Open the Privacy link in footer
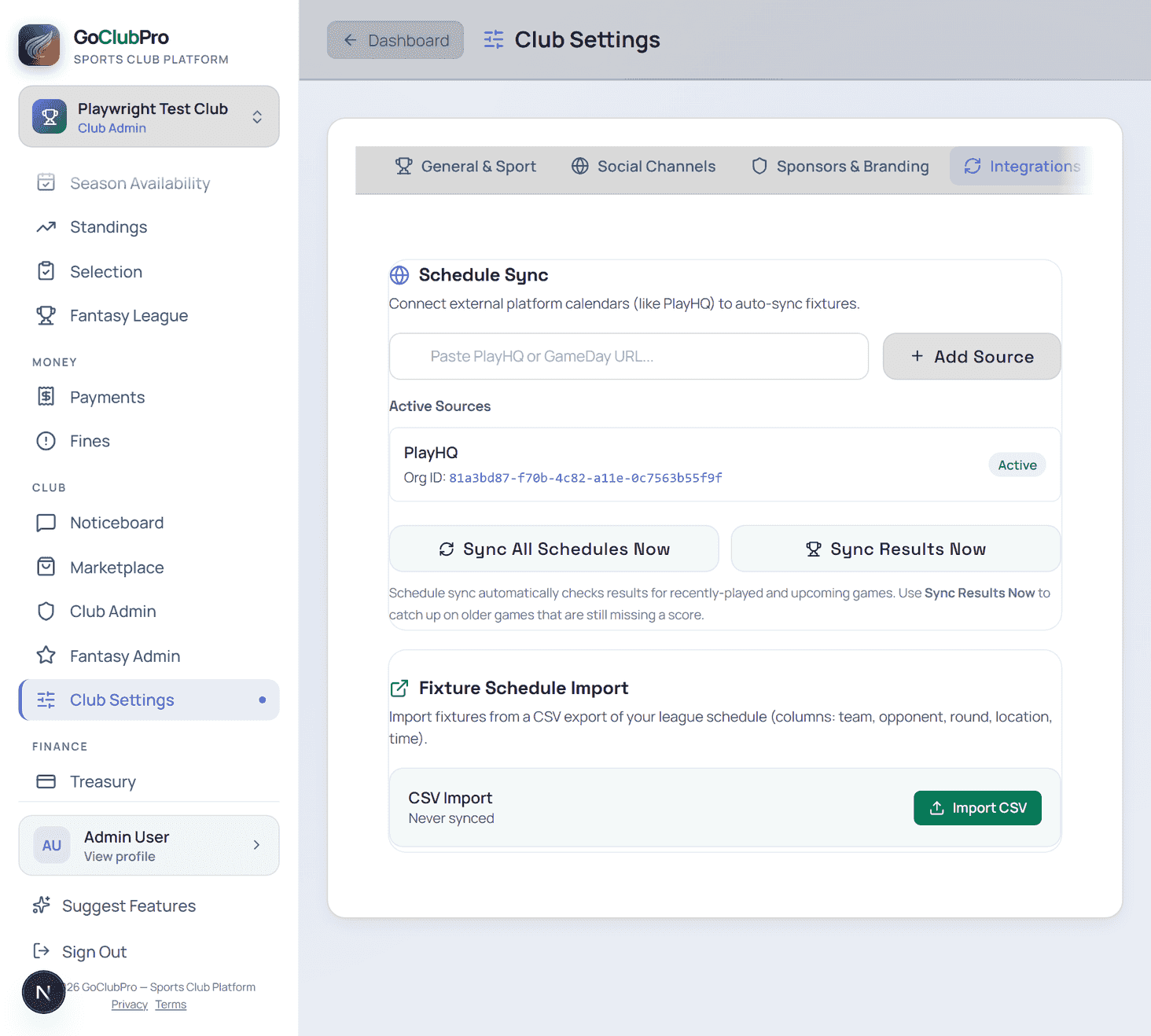 click(x=130, y=1005)
